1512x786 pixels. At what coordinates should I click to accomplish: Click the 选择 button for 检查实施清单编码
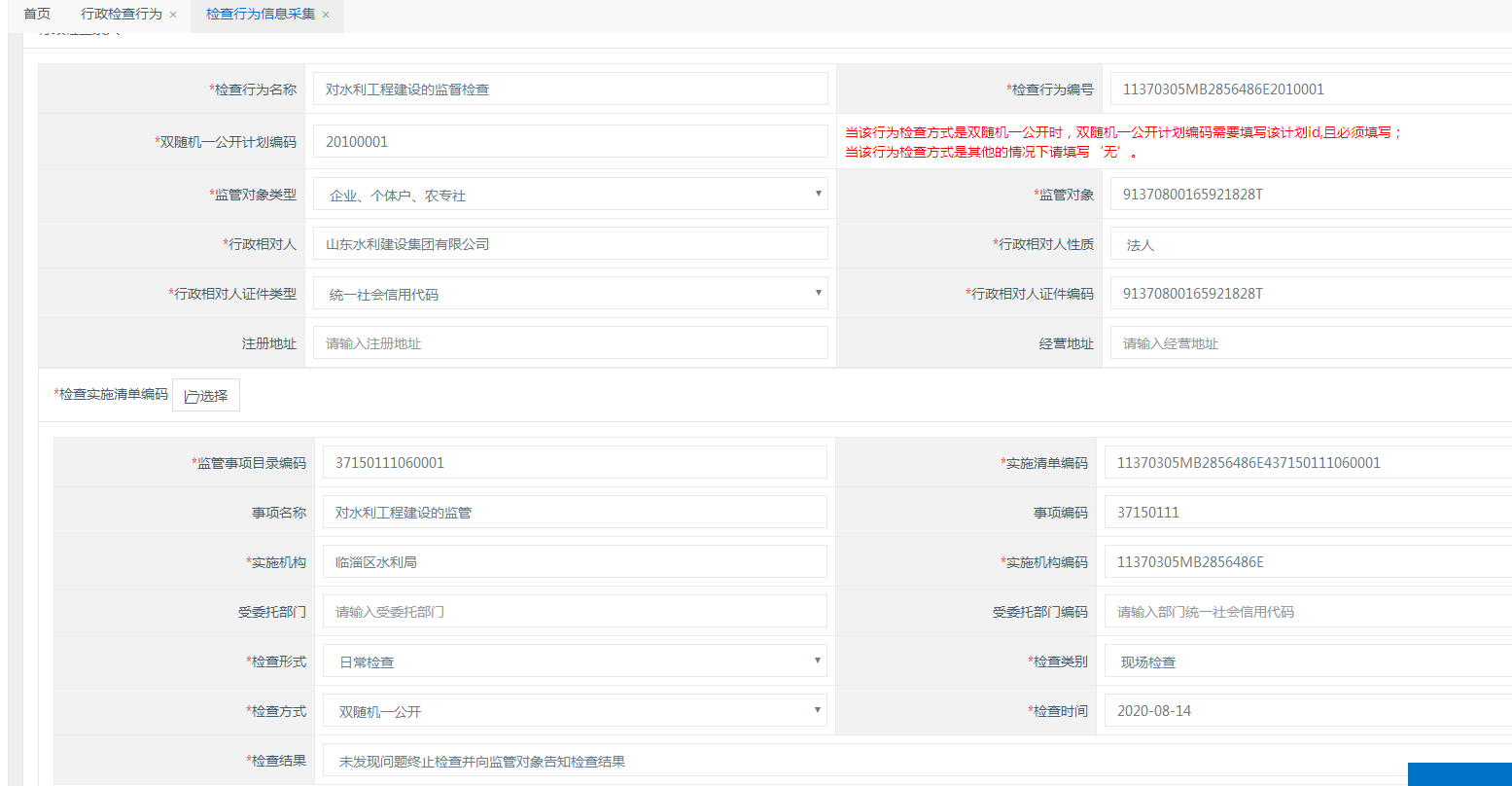point(206,396)
